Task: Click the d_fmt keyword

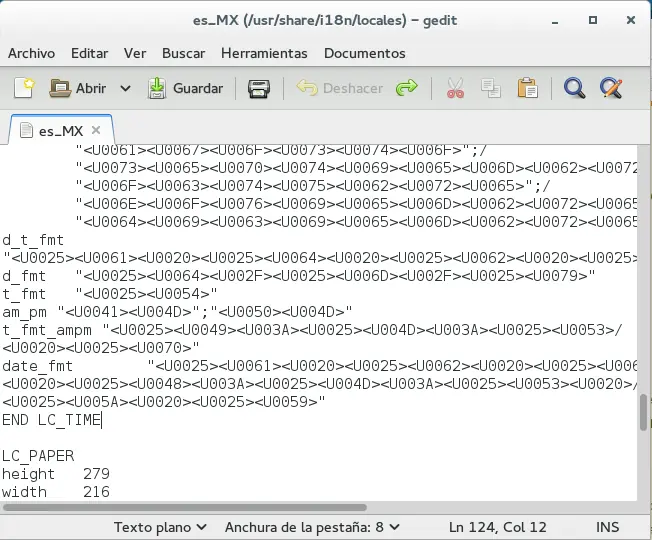Action: tap(24, 276)
